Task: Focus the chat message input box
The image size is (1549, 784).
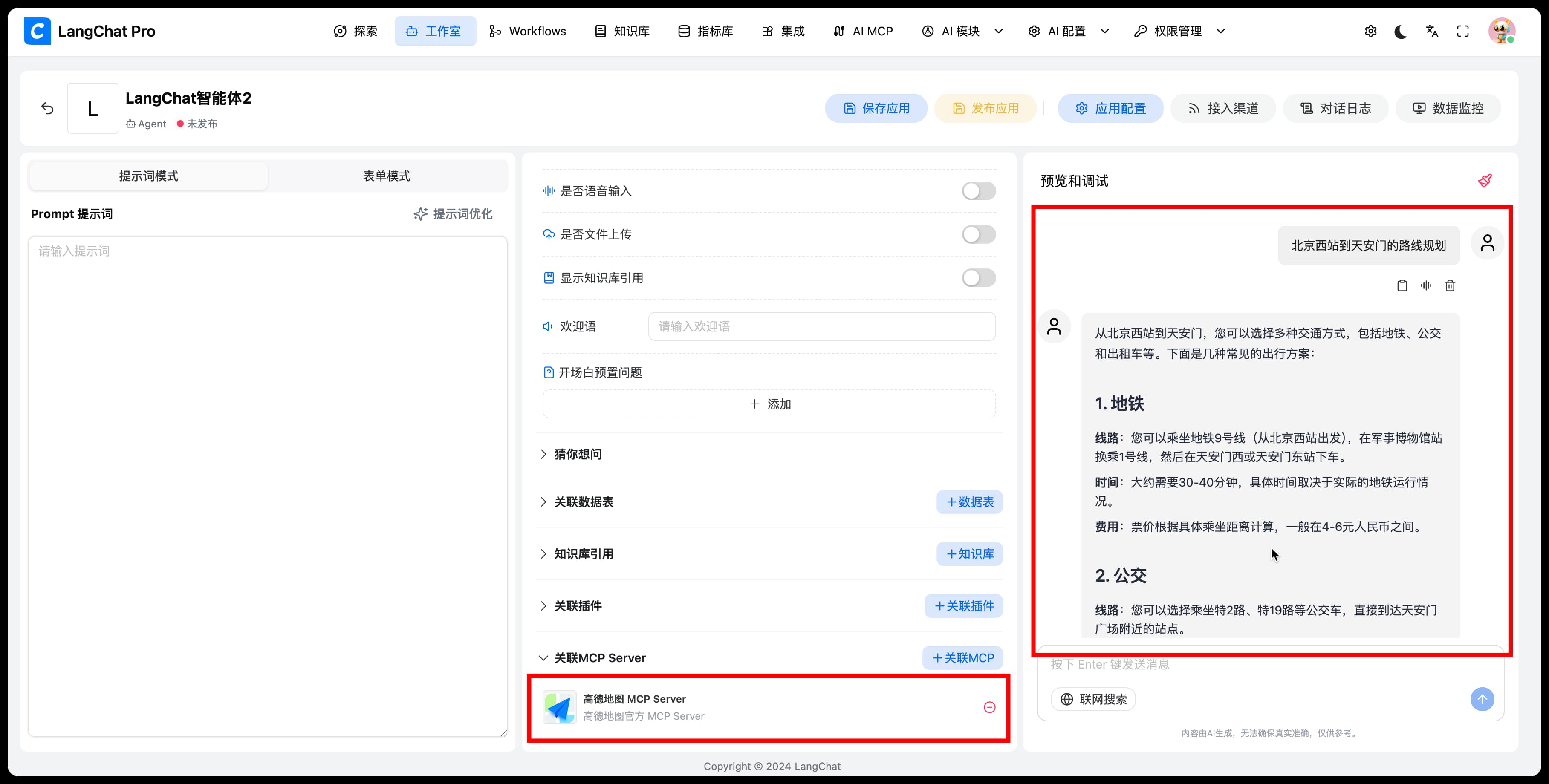Action: coord(1270,664)
